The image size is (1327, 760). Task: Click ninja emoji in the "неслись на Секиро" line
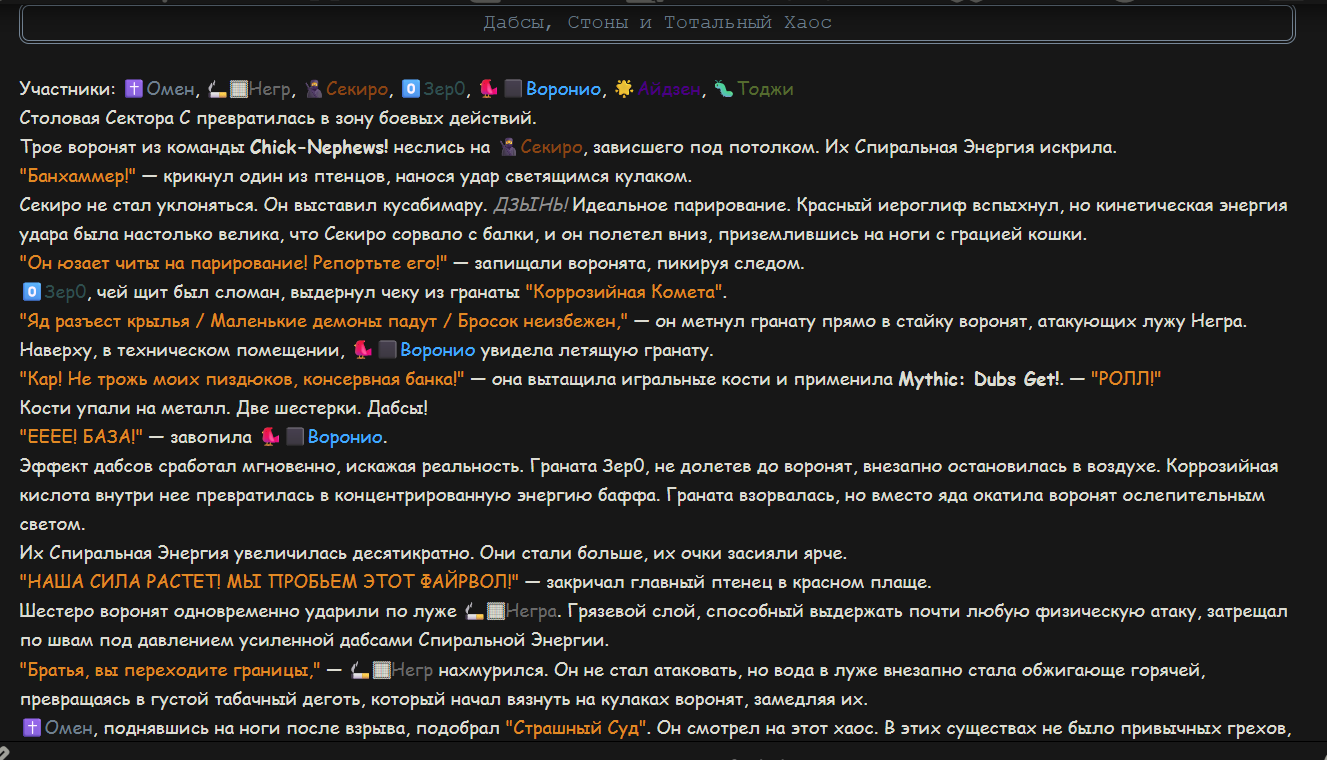point(509,148)
